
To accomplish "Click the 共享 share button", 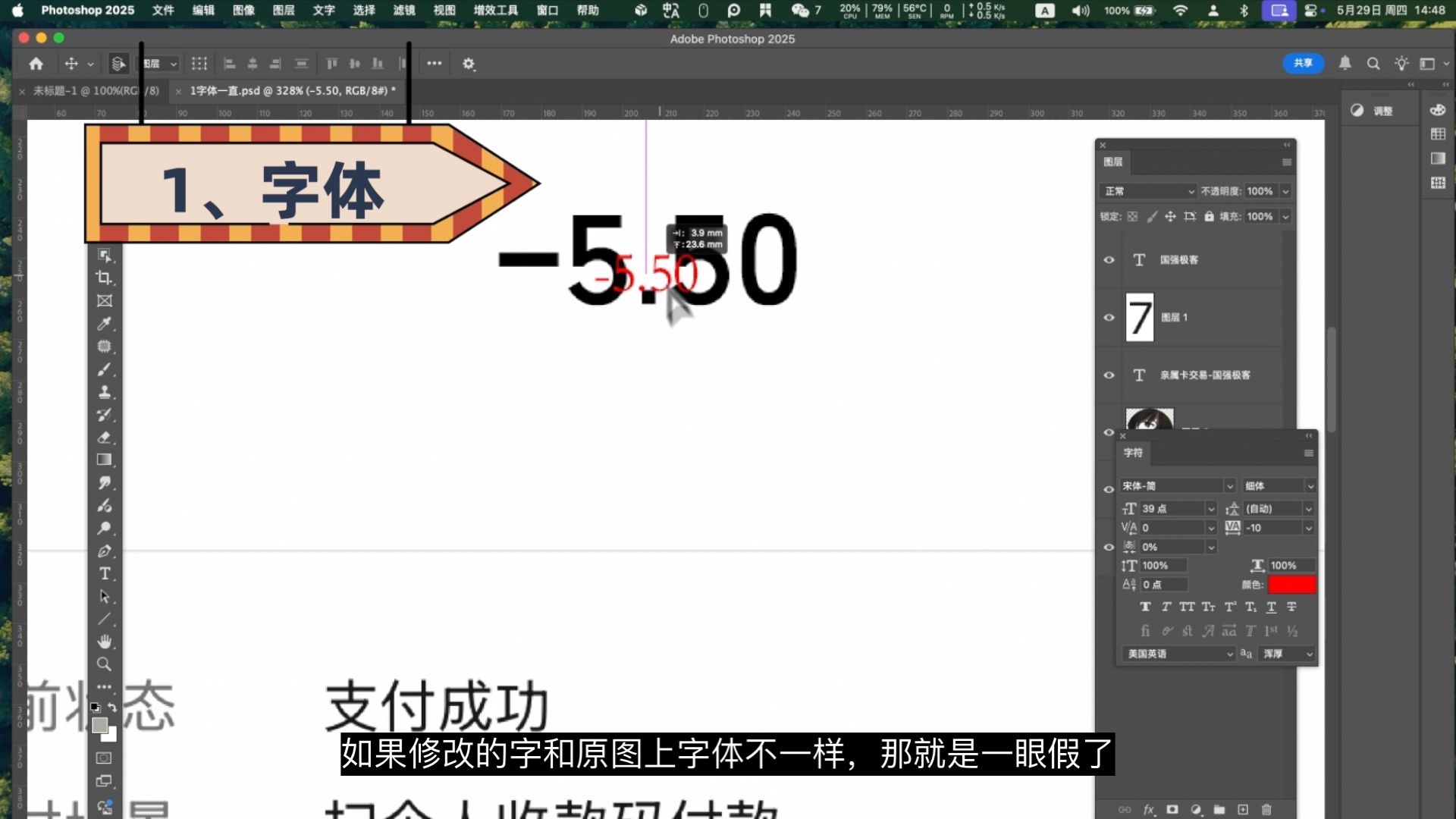I will click(x=1304, y=63).
